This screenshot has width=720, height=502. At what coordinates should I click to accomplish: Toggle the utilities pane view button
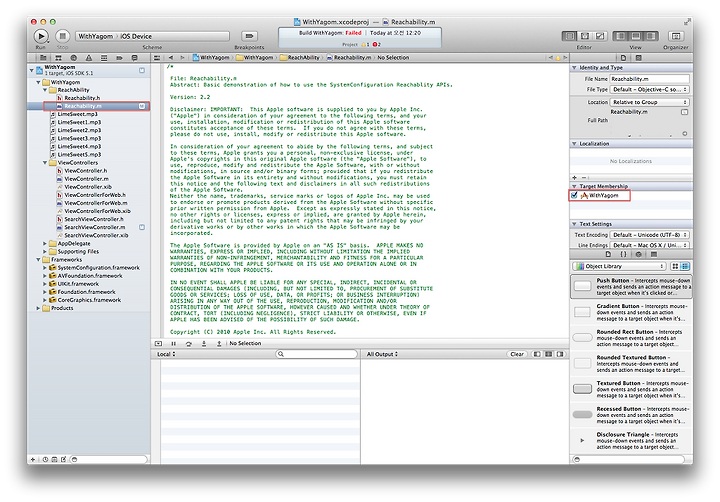click(x=651, y=36)
